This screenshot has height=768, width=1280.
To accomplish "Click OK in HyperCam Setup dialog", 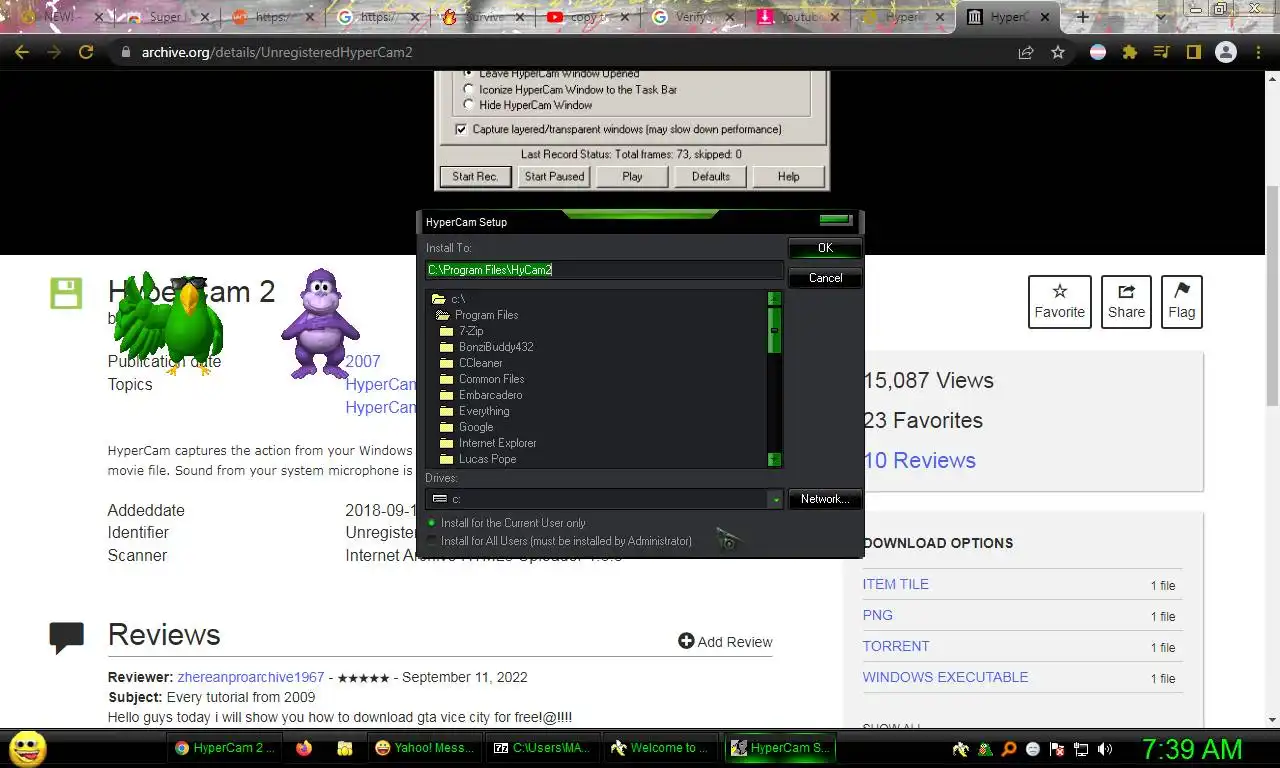I will click(x=825, y=248).
